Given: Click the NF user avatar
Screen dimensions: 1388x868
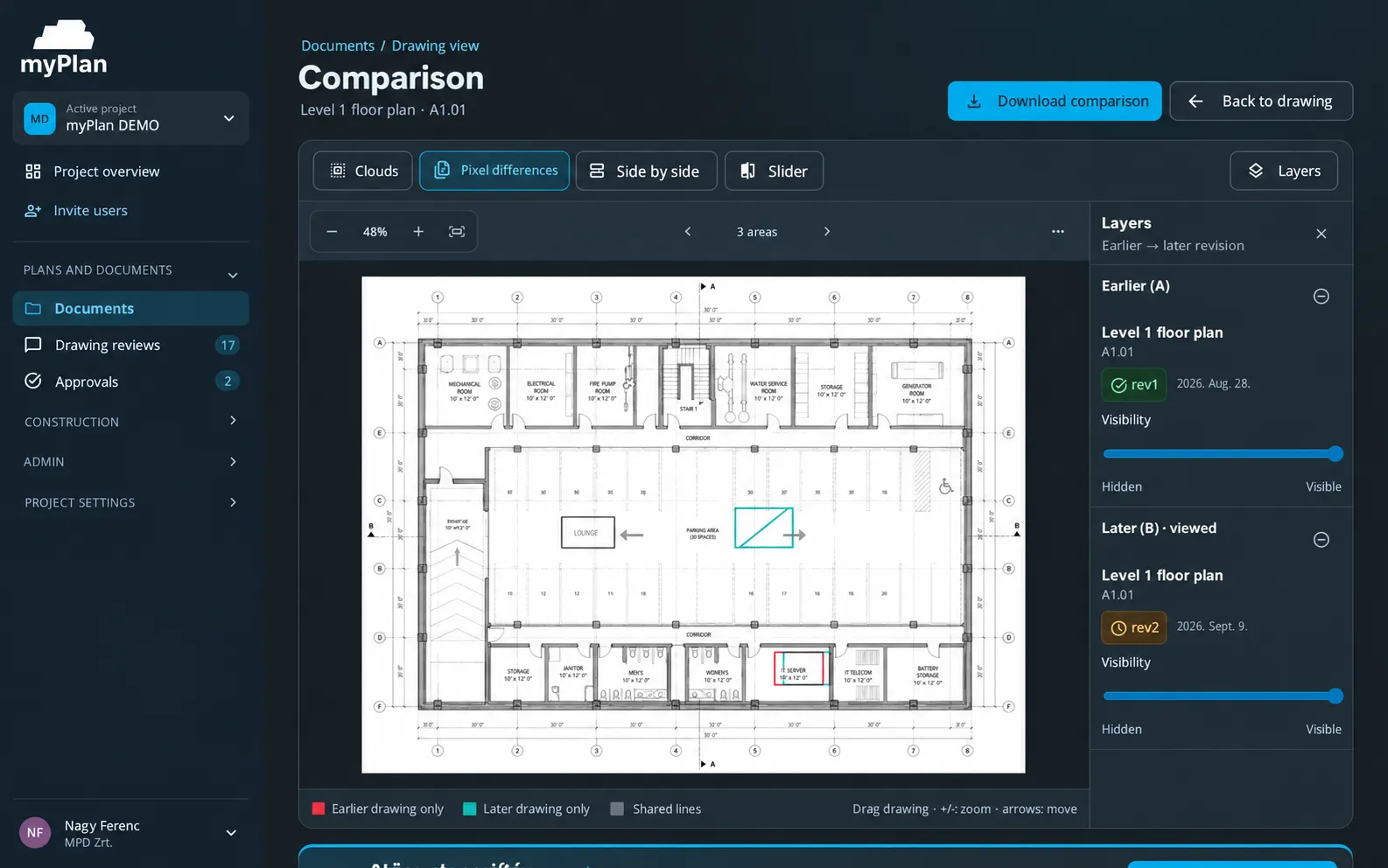Looking at the screenshot, I should (35, 833).
